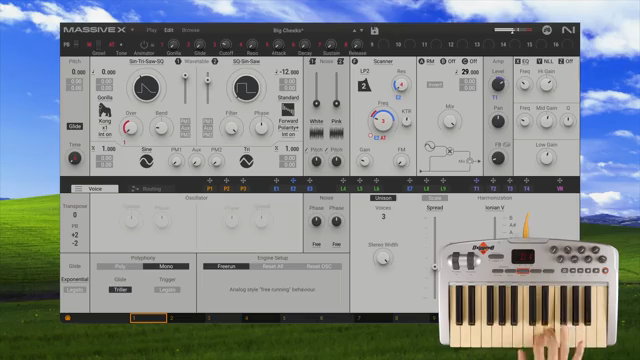
Task: Select the E1 envelope modulator tab
Action: [x=276, y=189]
